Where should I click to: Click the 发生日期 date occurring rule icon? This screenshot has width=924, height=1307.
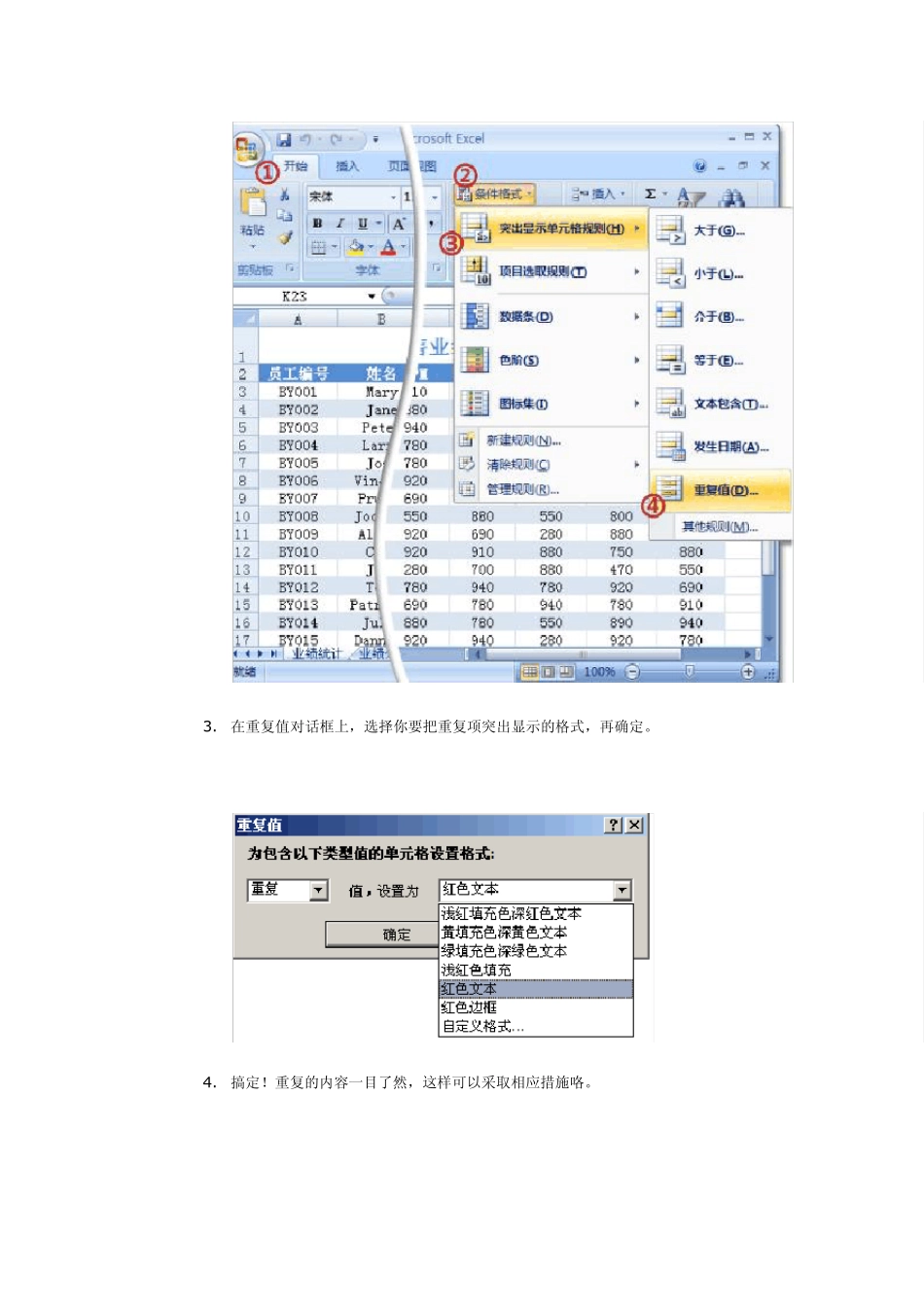(x=670, y=446)
